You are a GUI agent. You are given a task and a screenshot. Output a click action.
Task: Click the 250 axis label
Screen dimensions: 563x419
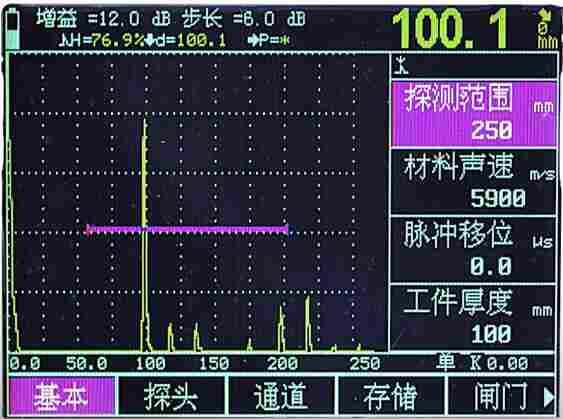coord(365,364)
